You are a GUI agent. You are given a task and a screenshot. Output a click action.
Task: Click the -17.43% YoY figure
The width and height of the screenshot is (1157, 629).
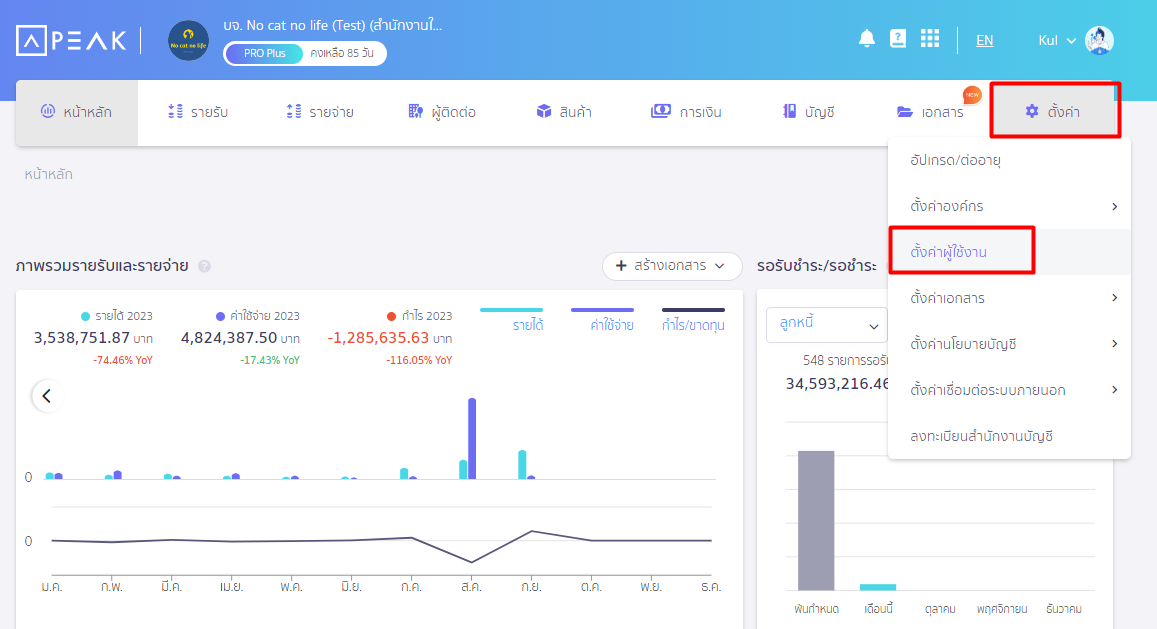[270, 360]
